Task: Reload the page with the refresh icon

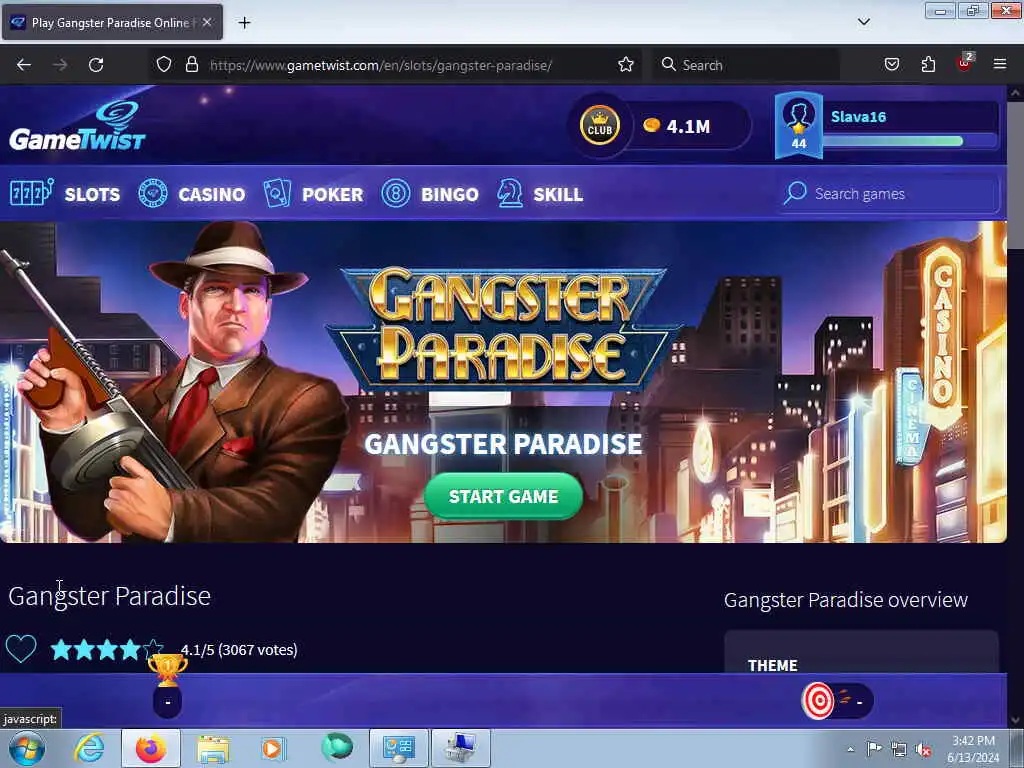Action: [96, 65]
